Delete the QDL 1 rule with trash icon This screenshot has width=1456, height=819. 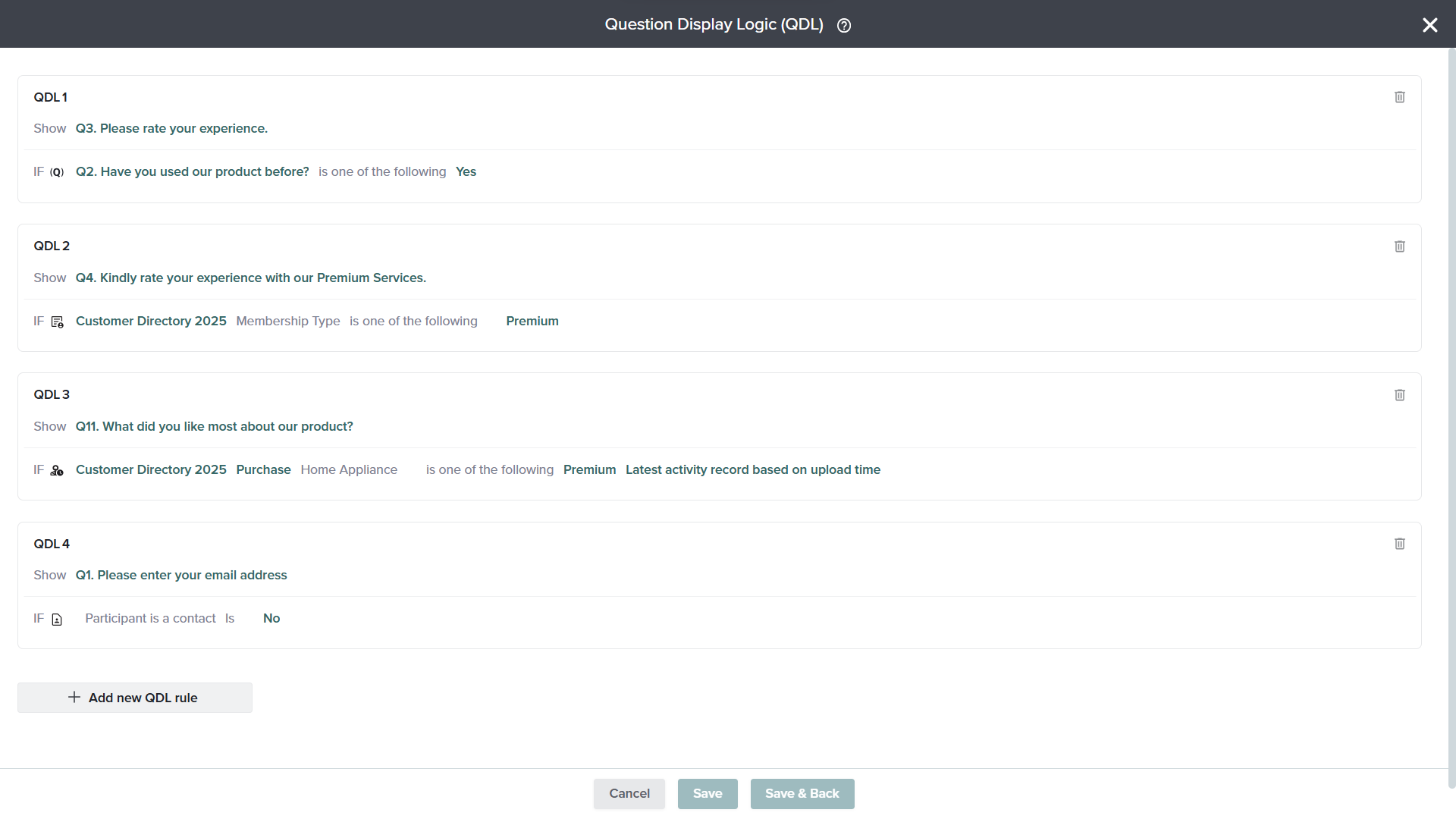point(1400,97)
